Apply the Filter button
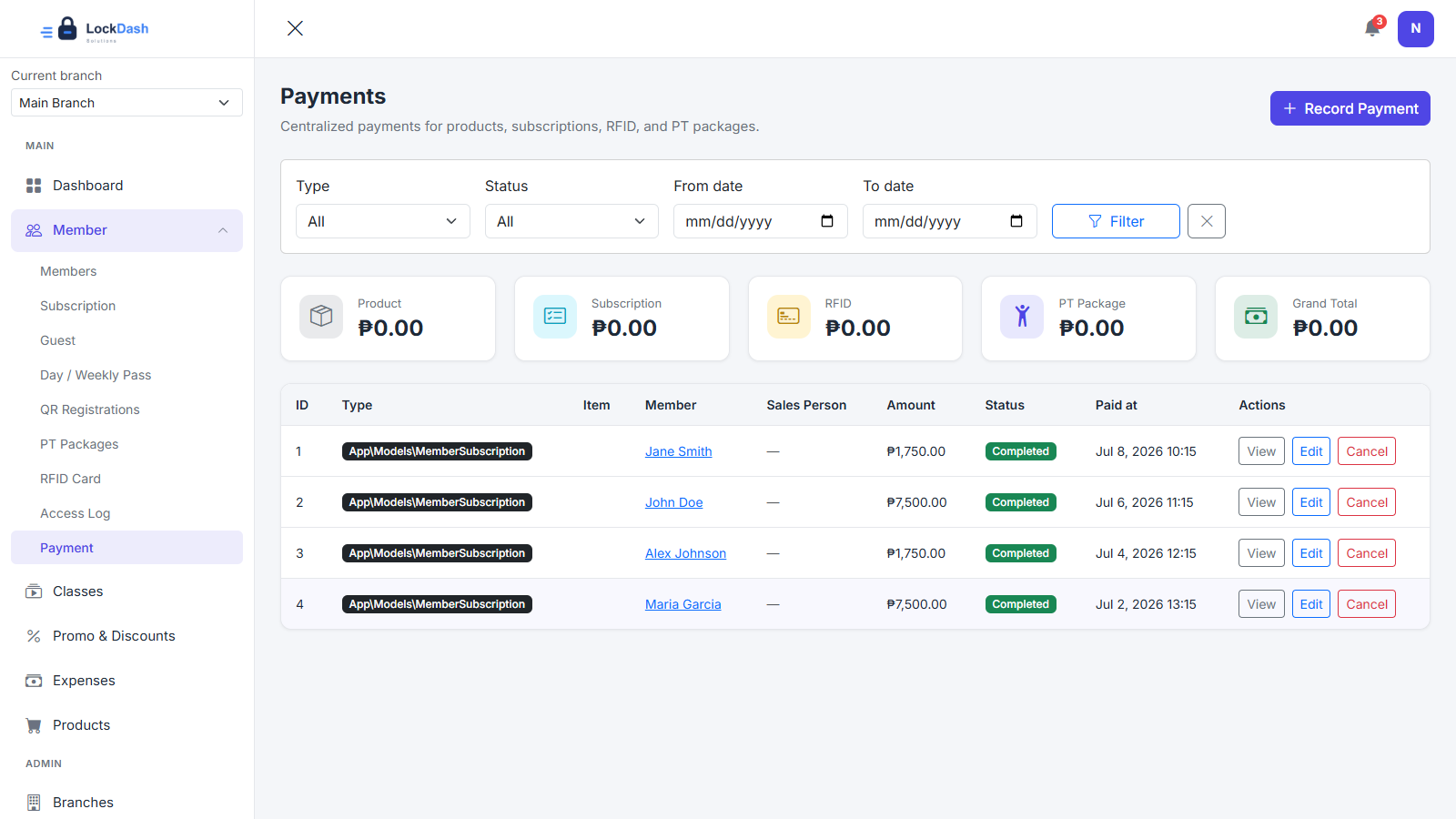This screenshot has height=819, width=1456. [x=1116, y=221]
